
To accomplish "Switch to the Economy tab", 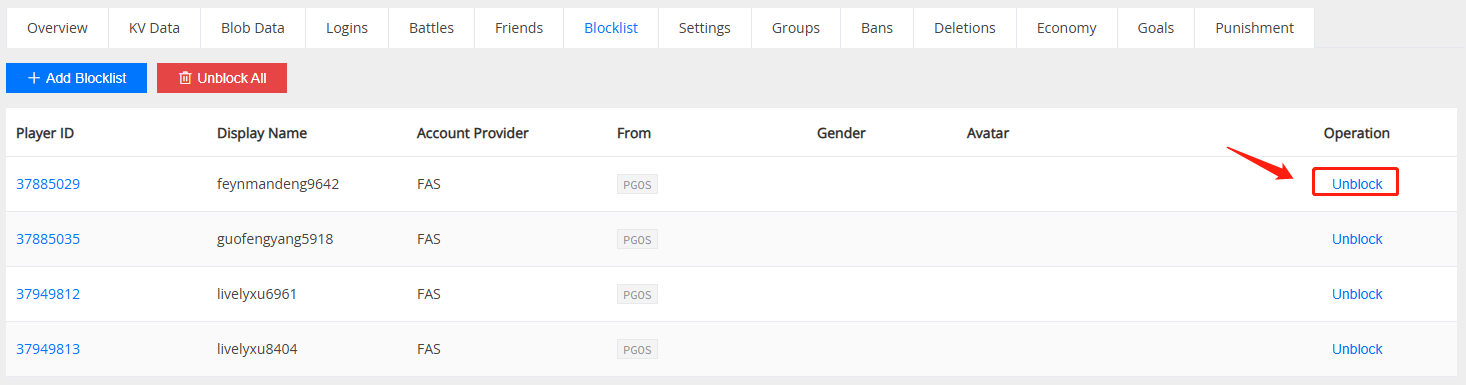I will click(1066, 28).
